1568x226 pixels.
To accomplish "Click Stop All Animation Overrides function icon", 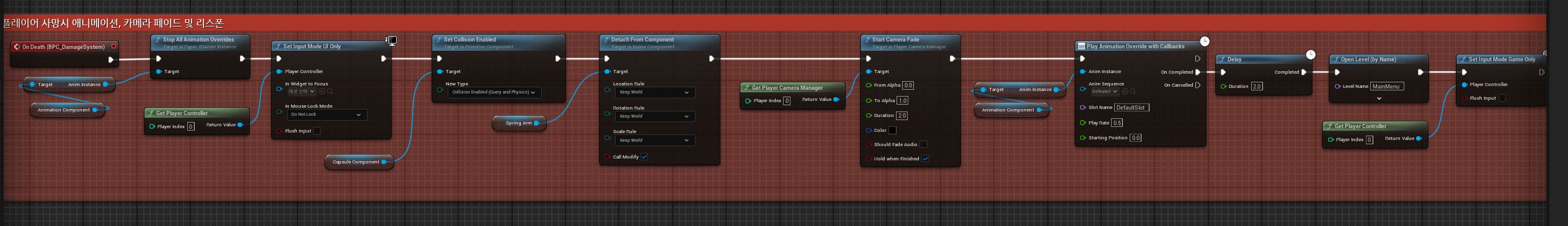I will click(157, 39).
